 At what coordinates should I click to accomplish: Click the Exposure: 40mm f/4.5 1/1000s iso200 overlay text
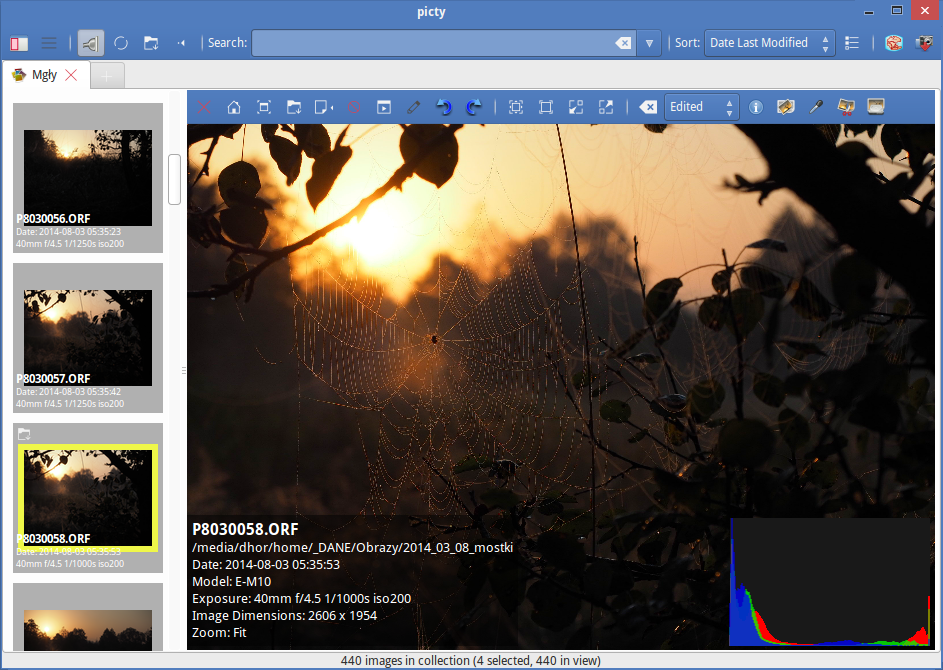301,598
